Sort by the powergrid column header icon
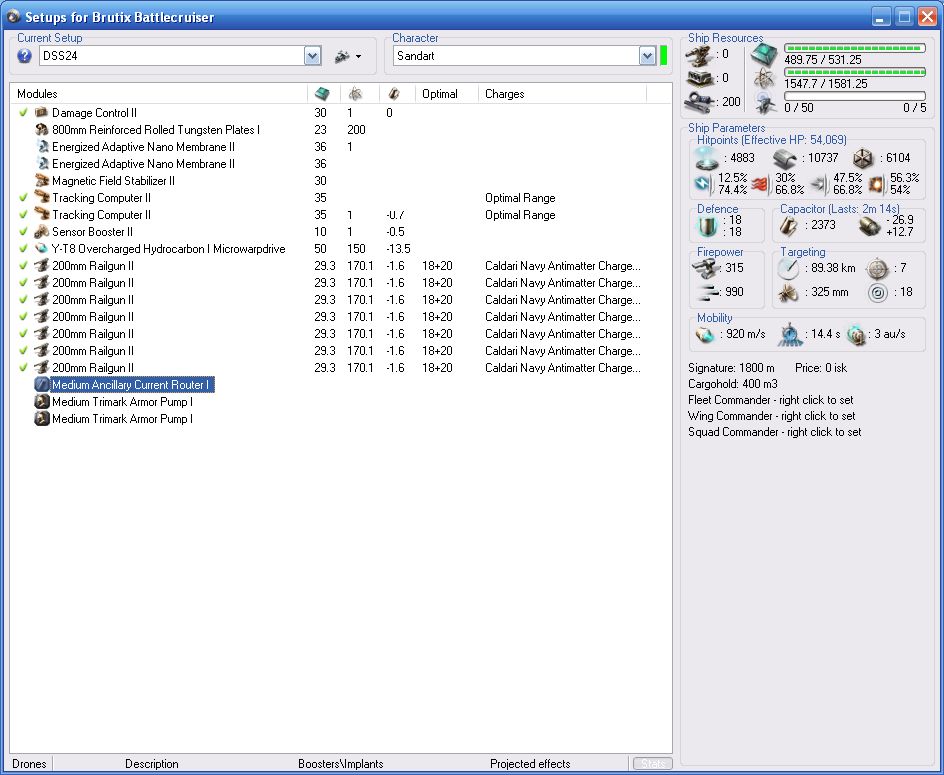This screenshot has width=944, height=775. point(356,93)
